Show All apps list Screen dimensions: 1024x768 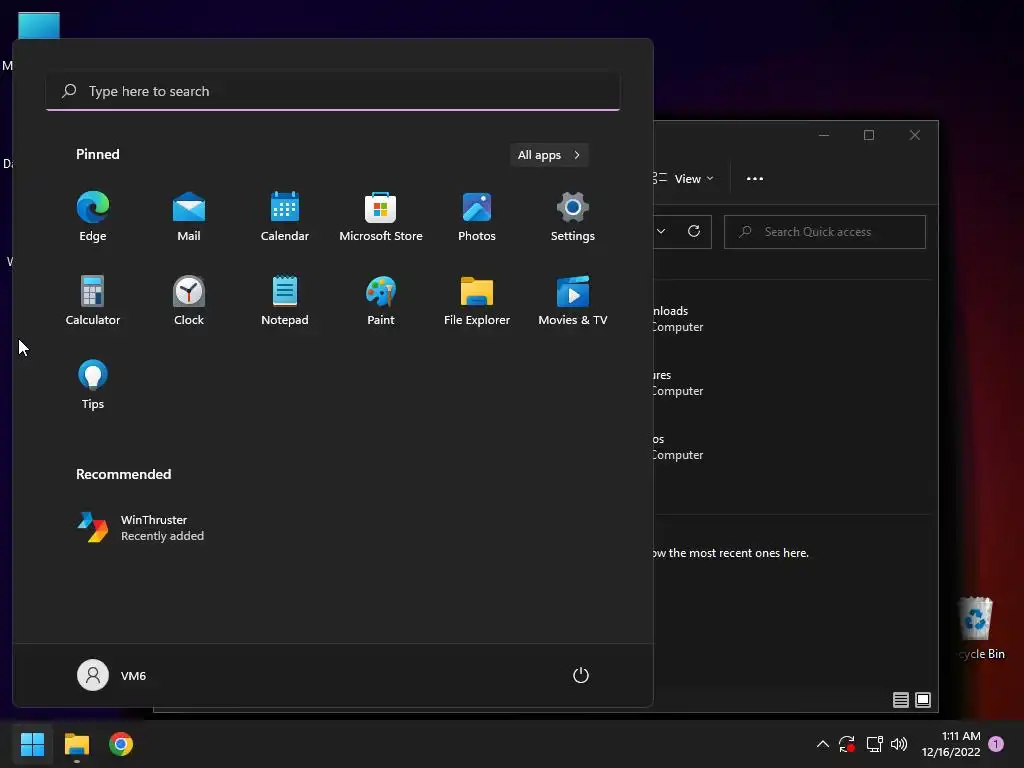(x=549, y=155)
